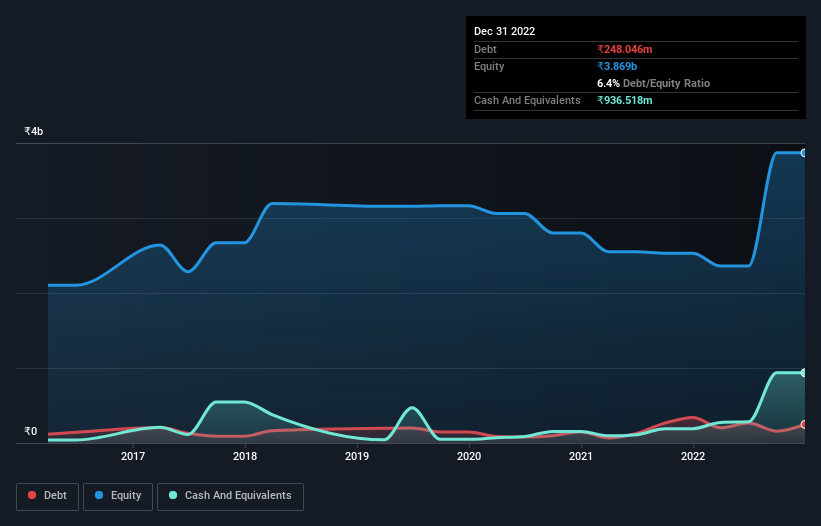Click the 2018 x-axis label
Image resolution: width=821 pixels, height=526 pixels.
click(x=245, y=456)
